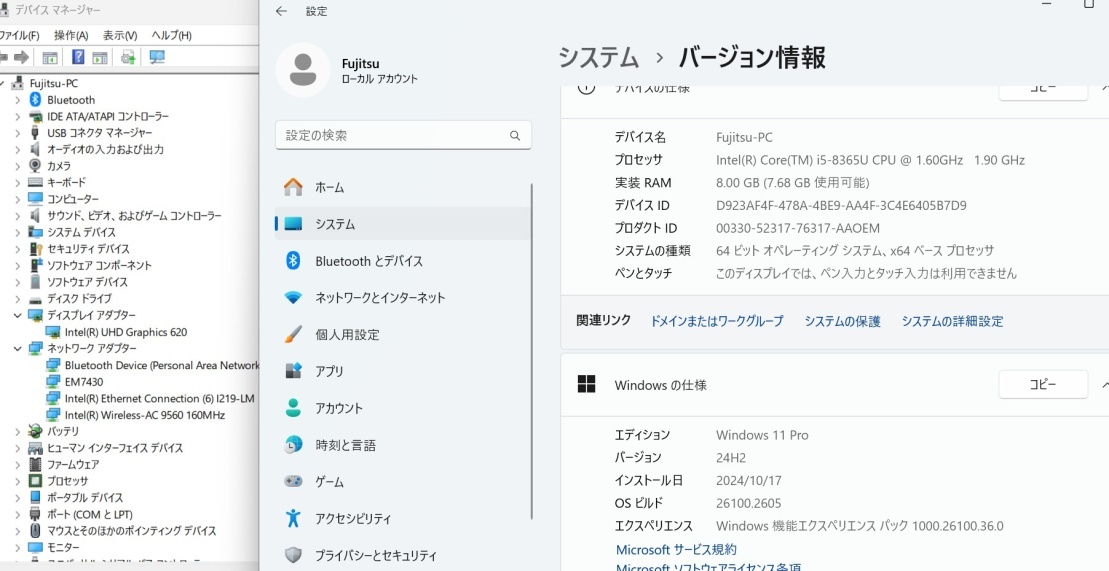Select the Network and Internet (ネットワークとインターネット) icon

pyautogui.click(x=293, y=298)
